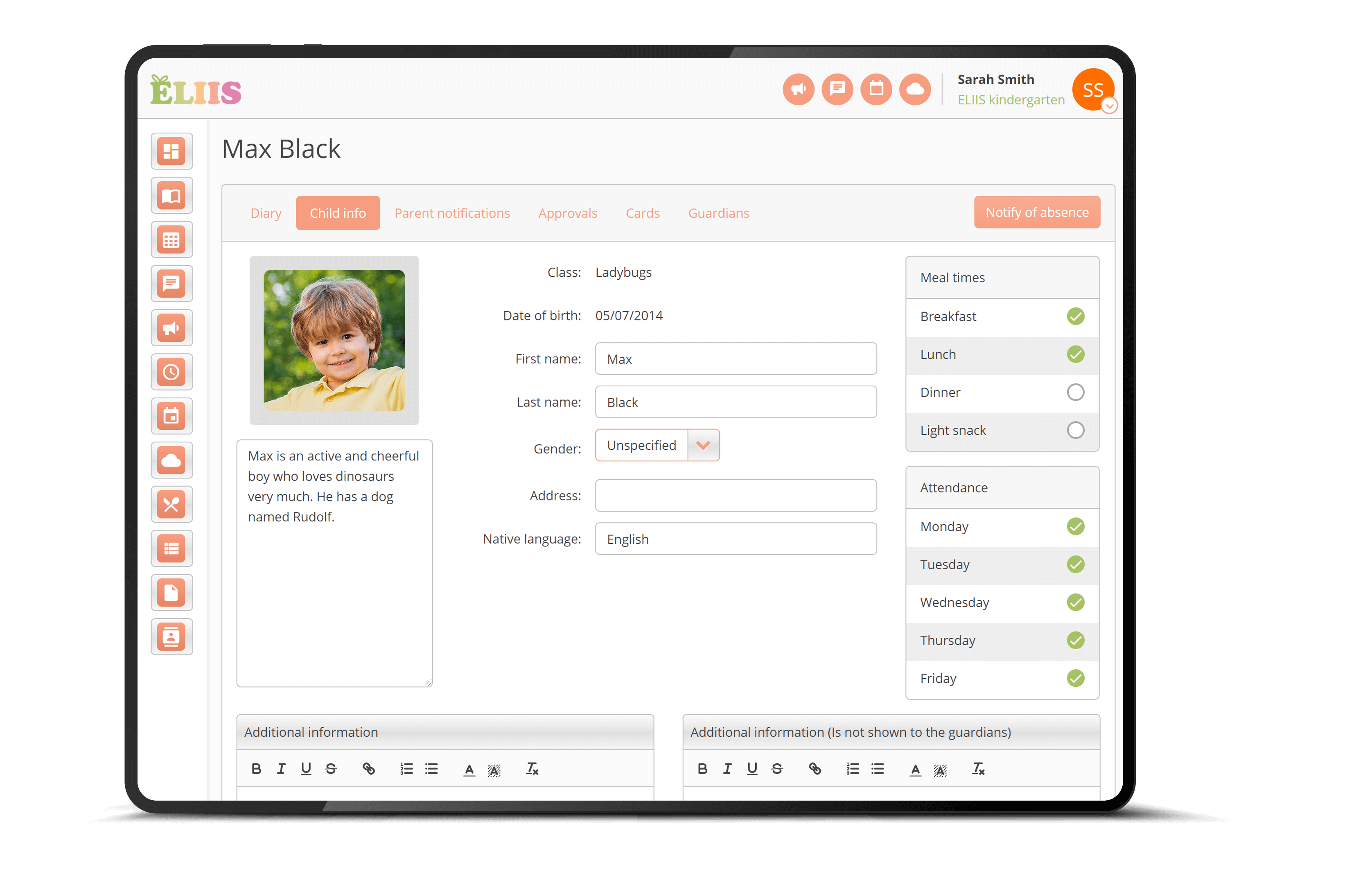Screen dimensions: 1372x878
Task: Open the meals icon with fork and spoon
Action: tap(171, 504)
